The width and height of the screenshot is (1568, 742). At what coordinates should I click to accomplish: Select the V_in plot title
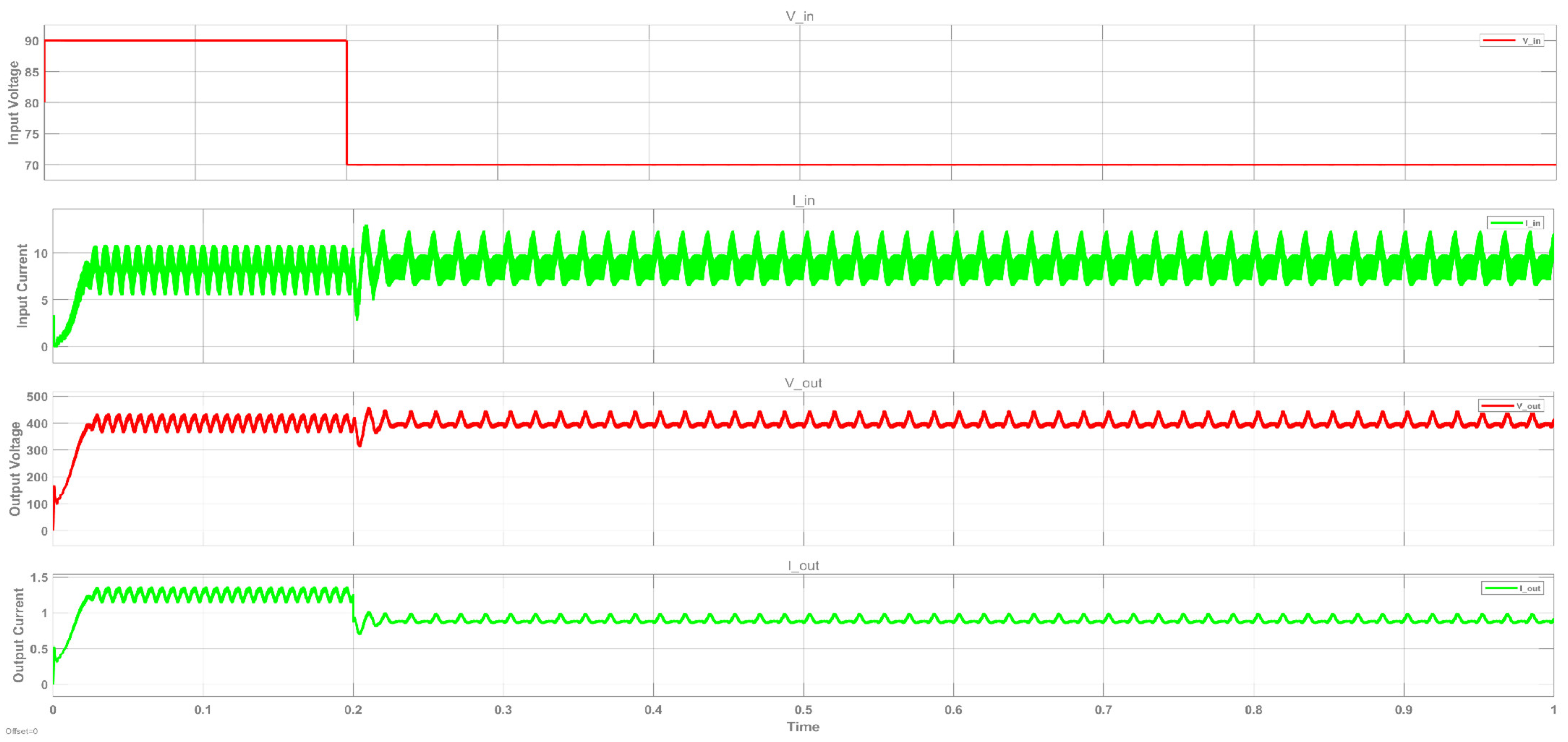point(799,16)
